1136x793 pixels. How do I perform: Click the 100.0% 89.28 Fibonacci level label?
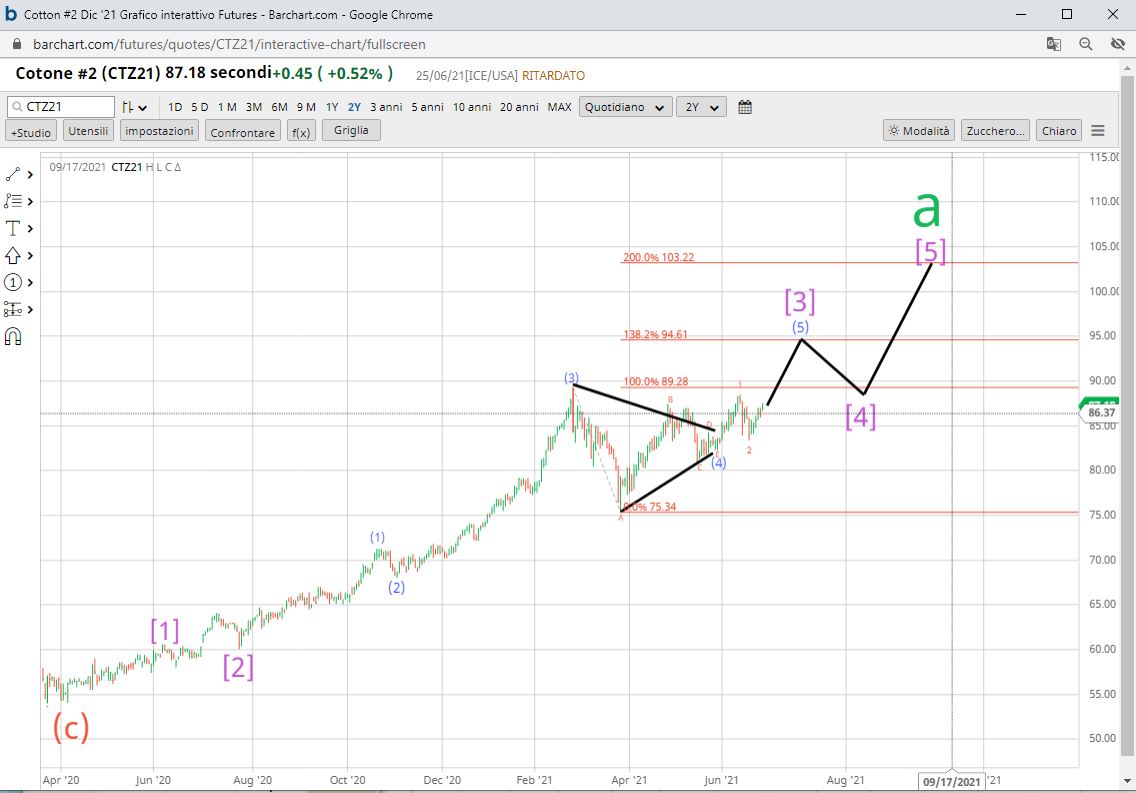coord(656,382)
